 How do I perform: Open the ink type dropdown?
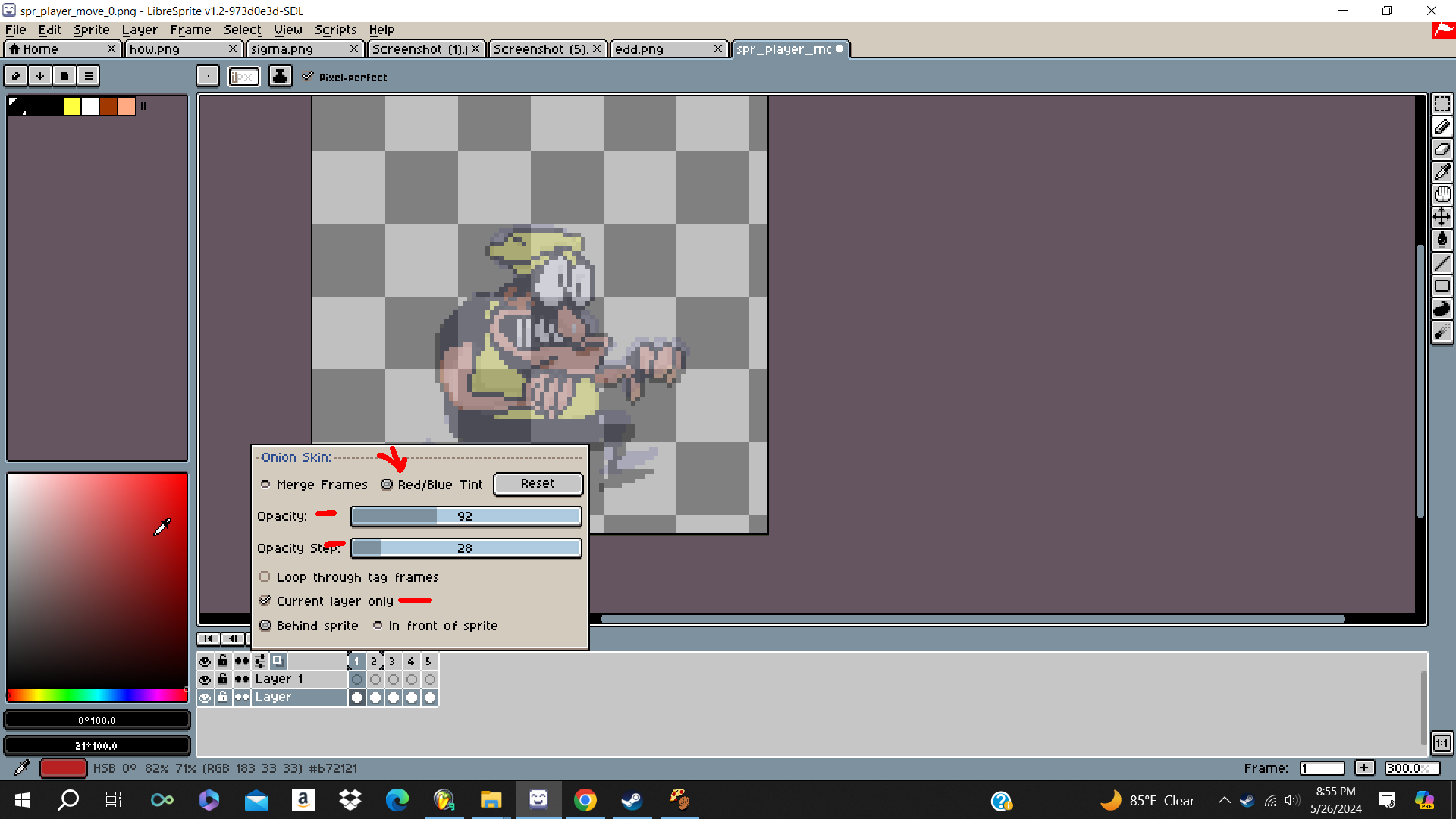click(280, 76)
